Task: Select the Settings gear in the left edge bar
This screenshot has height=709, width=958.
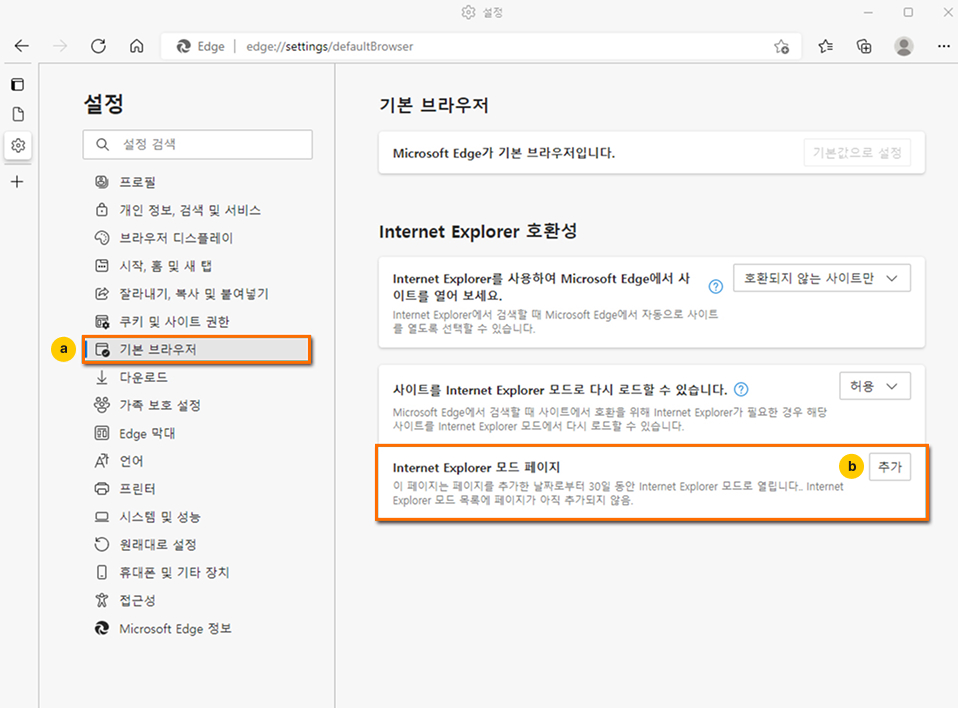Action: click(17, 145)
